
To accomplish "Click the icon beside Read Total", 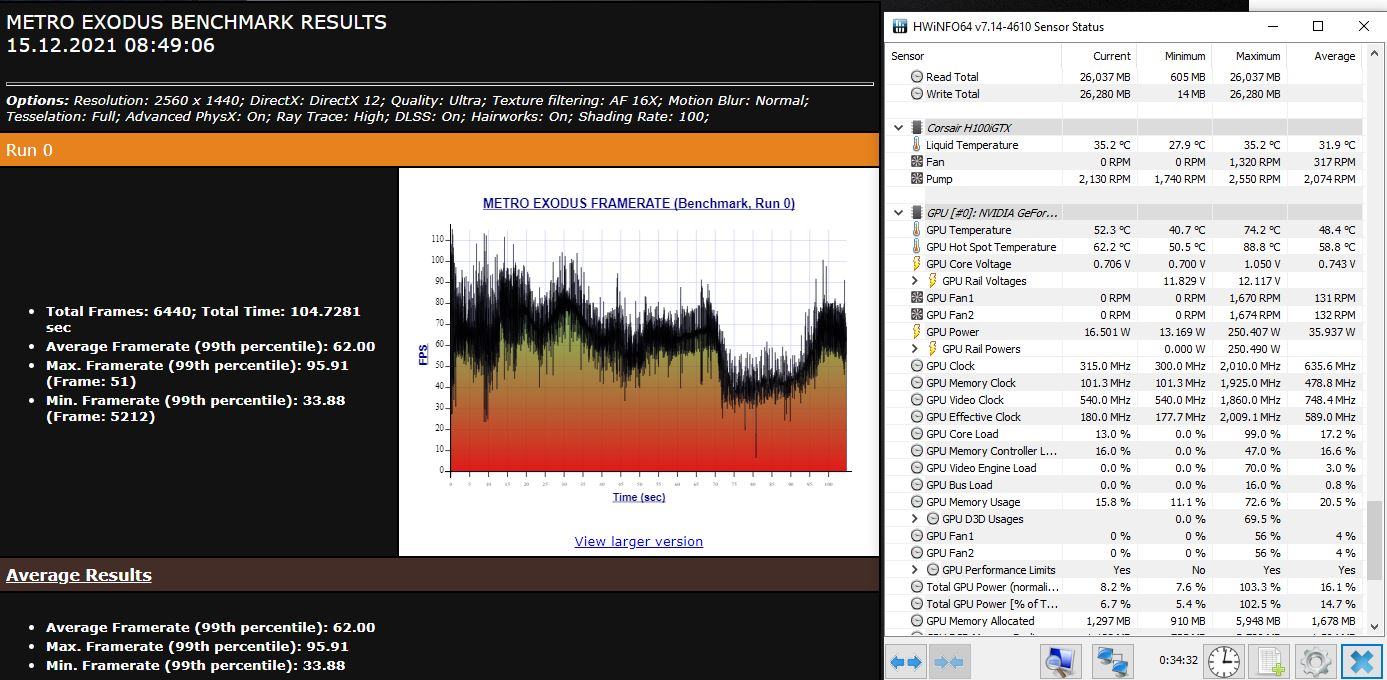I will [x=917, y=77].
